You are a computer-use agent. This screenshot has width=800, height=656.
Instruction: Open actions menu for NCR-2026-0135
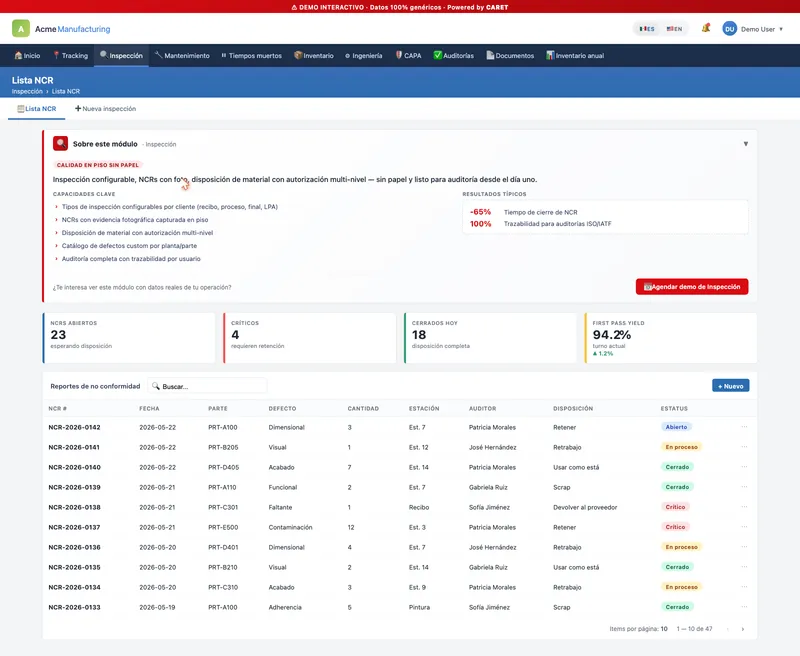(x=744, y=567)
